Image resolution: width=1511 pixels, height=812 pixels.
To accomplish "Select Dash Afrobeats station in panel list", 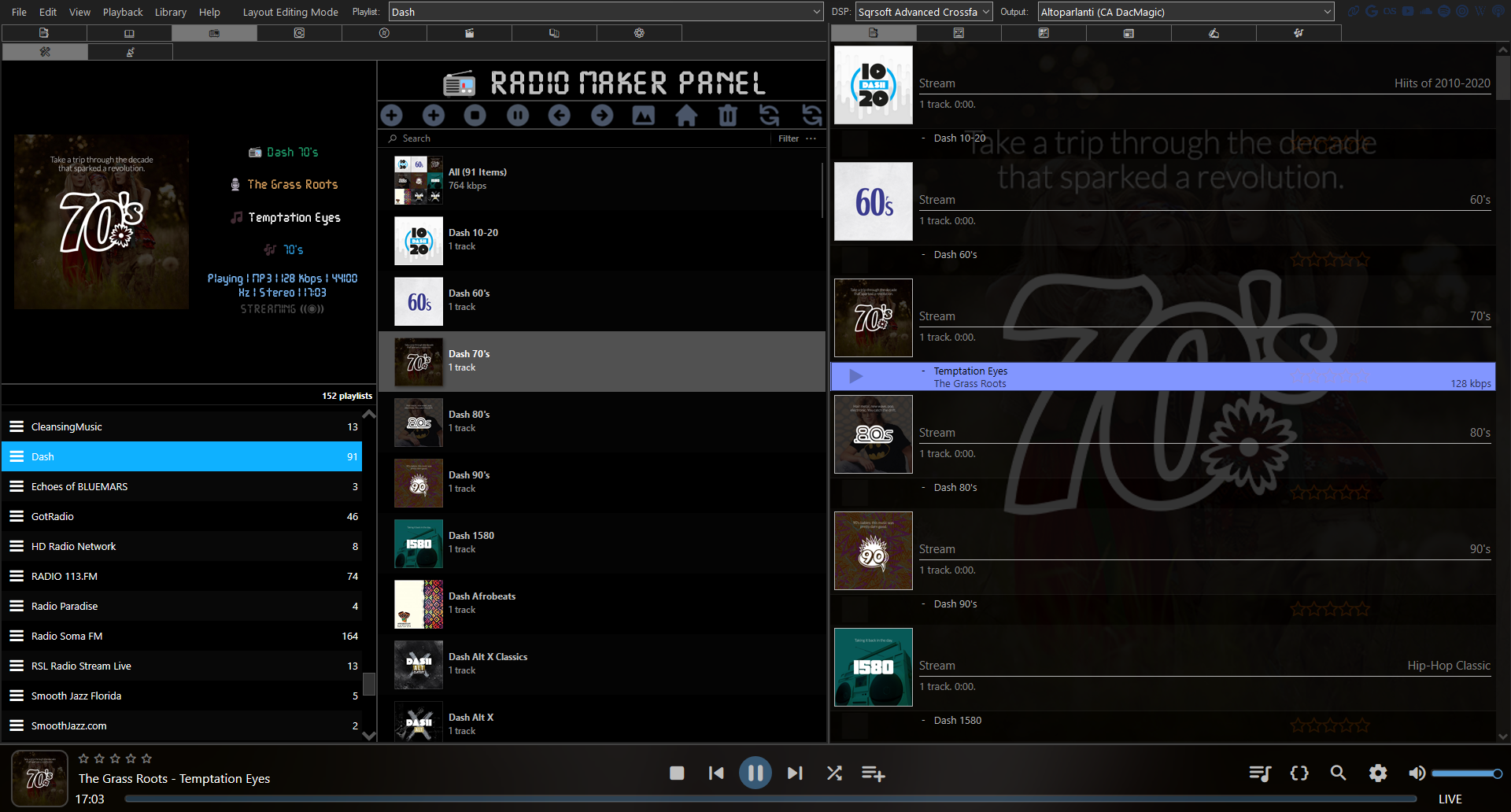I will 602,603.
